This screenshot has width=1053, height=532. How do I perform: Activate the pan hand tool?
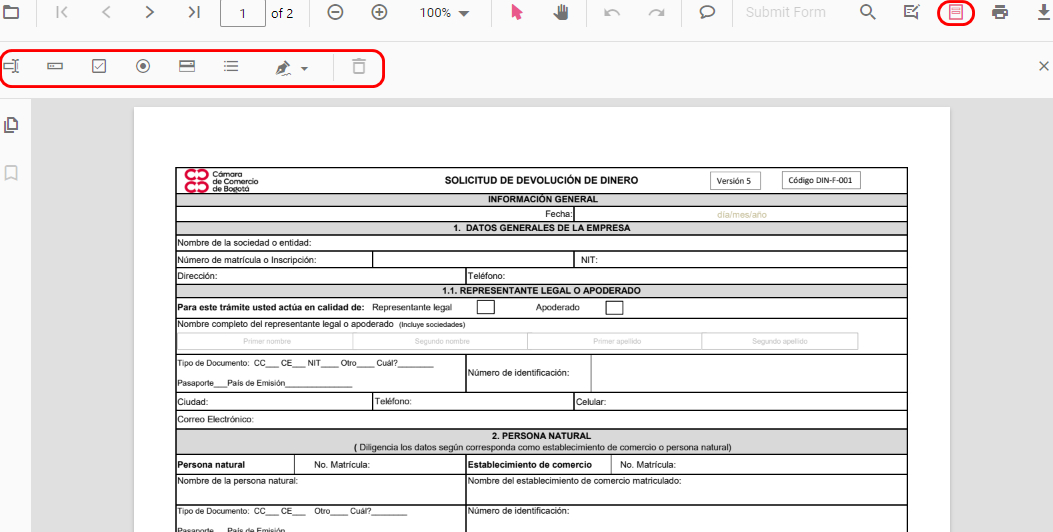(x=561, y=12)
